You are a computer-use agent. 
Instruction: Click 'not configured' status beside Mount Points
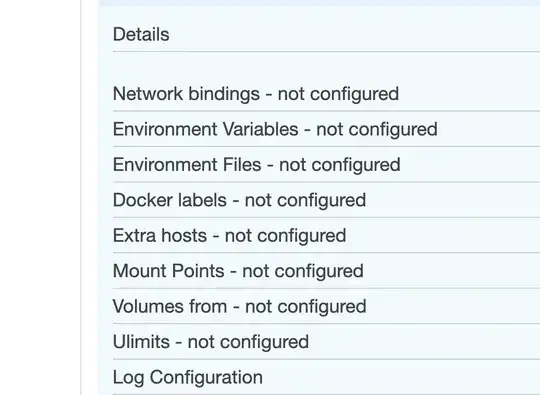coord(303,271)
